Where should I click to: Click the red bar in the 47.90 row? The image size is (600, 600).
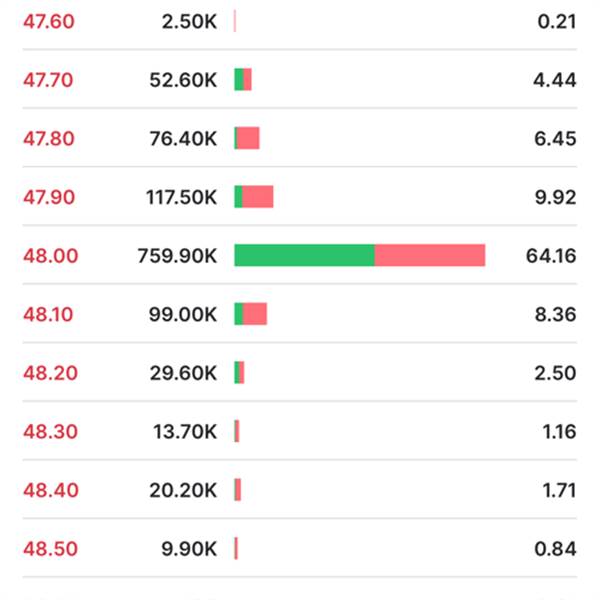(x=258, y=197)
